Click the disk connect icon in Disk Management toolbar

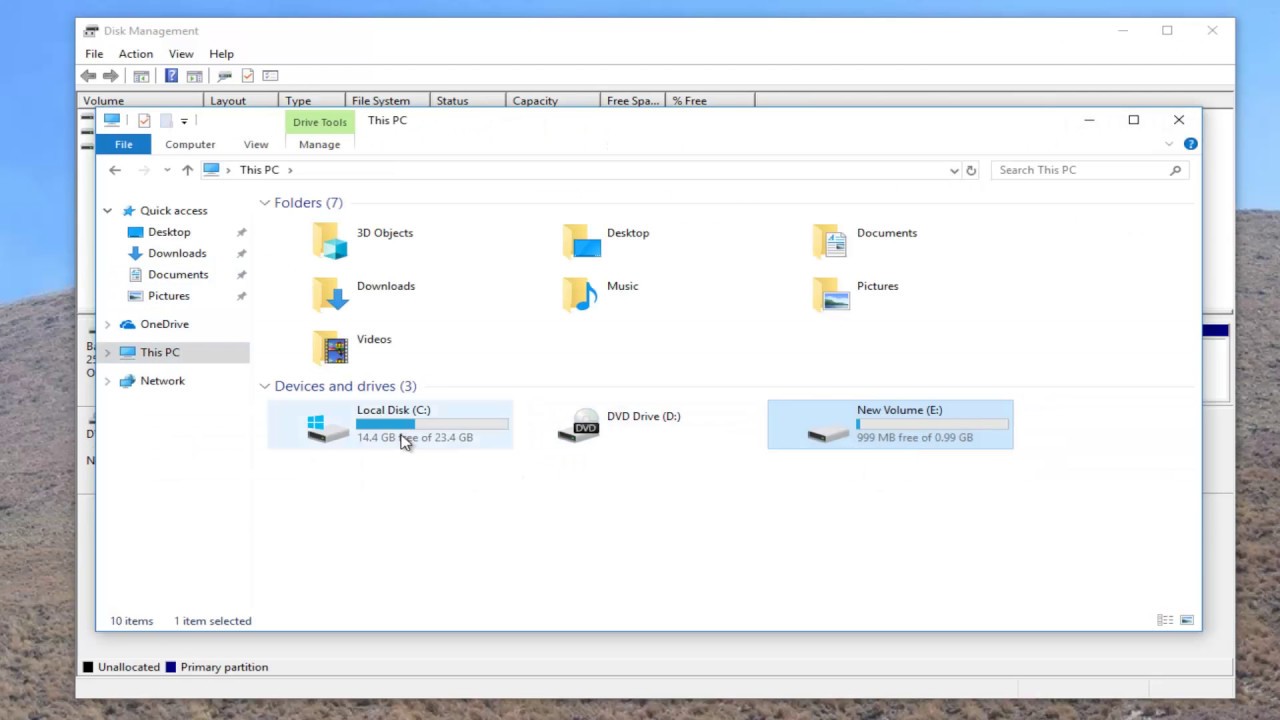(x=224, y=76)
